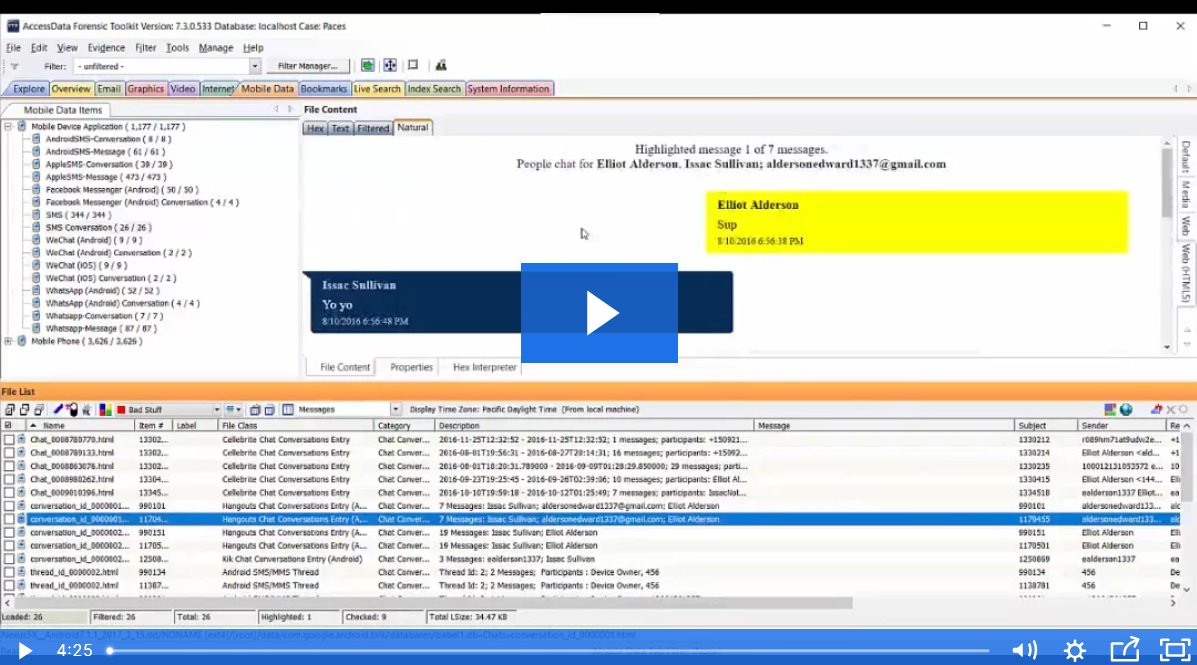Click the green refresh icon on the main toolbar
The width and height of the screenshot is (1197, 665).
click(369, 64)
